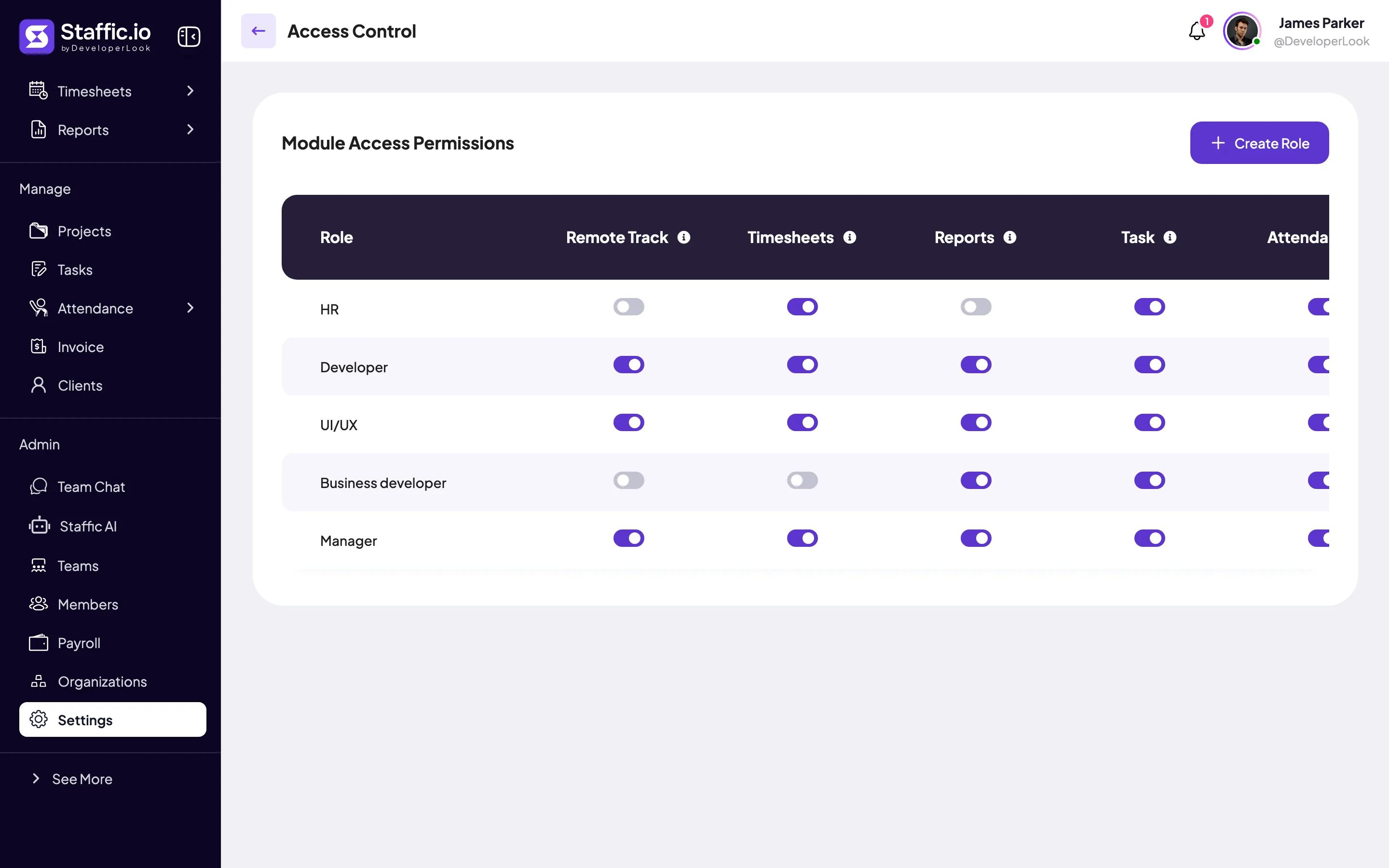
Task: Click the Reports column info icon
Action: 1009,237
